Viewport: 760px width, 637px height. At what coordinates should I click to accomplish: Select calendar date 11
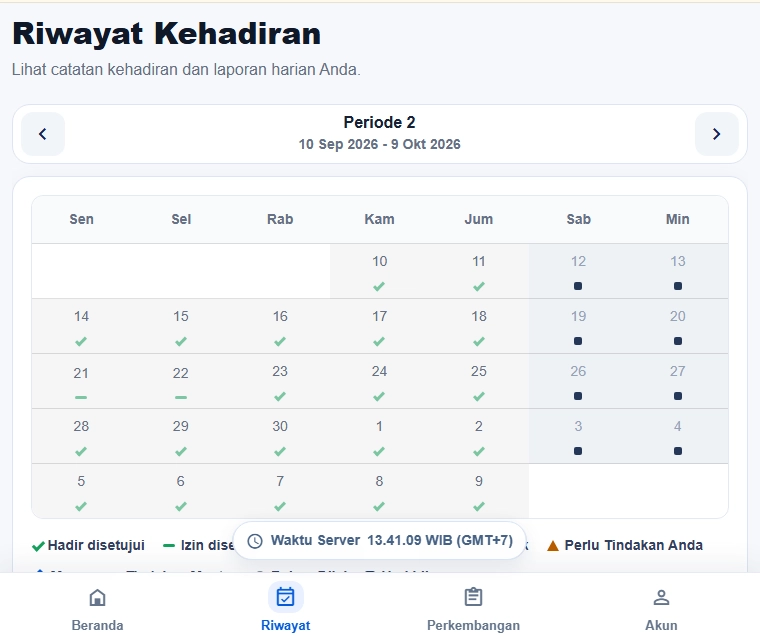(x=479, y=271)
